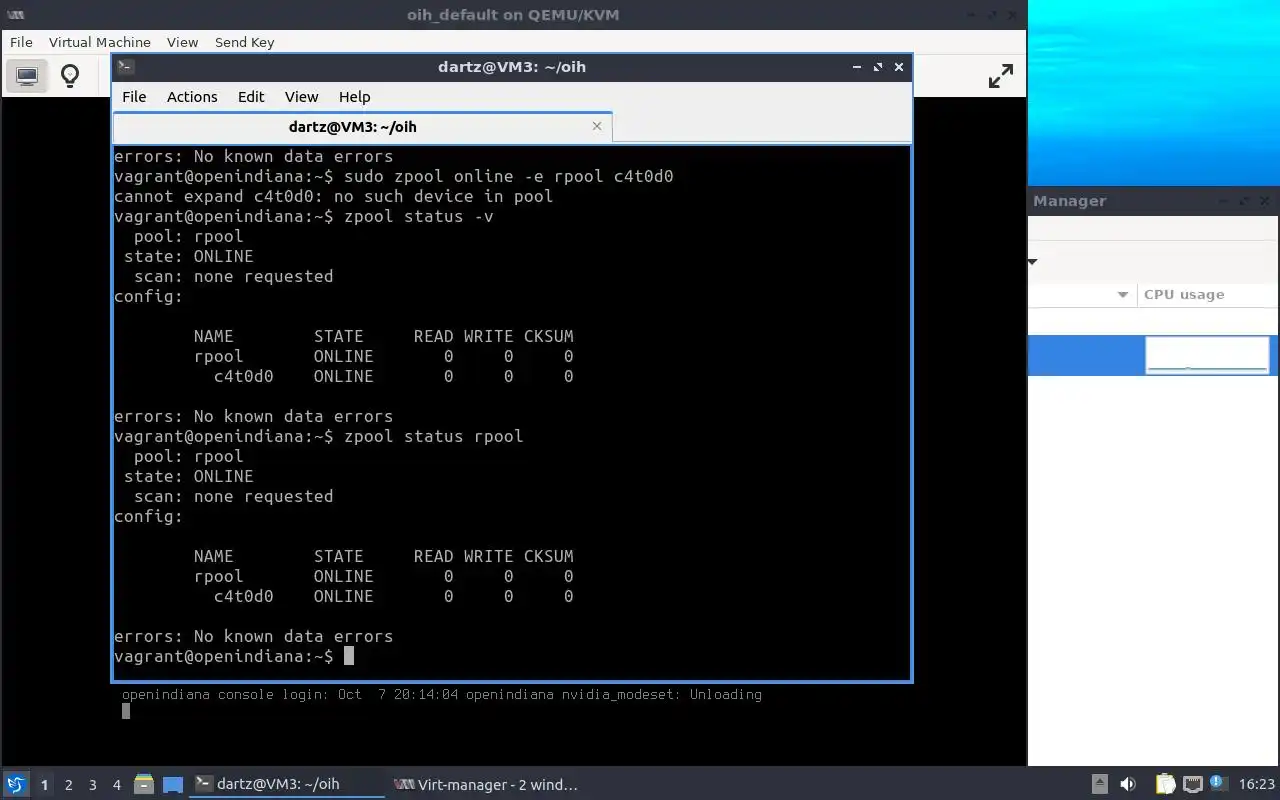This screenshot has width=1280, height=800.
Task: Activate Virt-manager taskbar entry
Action: point(487,784)
